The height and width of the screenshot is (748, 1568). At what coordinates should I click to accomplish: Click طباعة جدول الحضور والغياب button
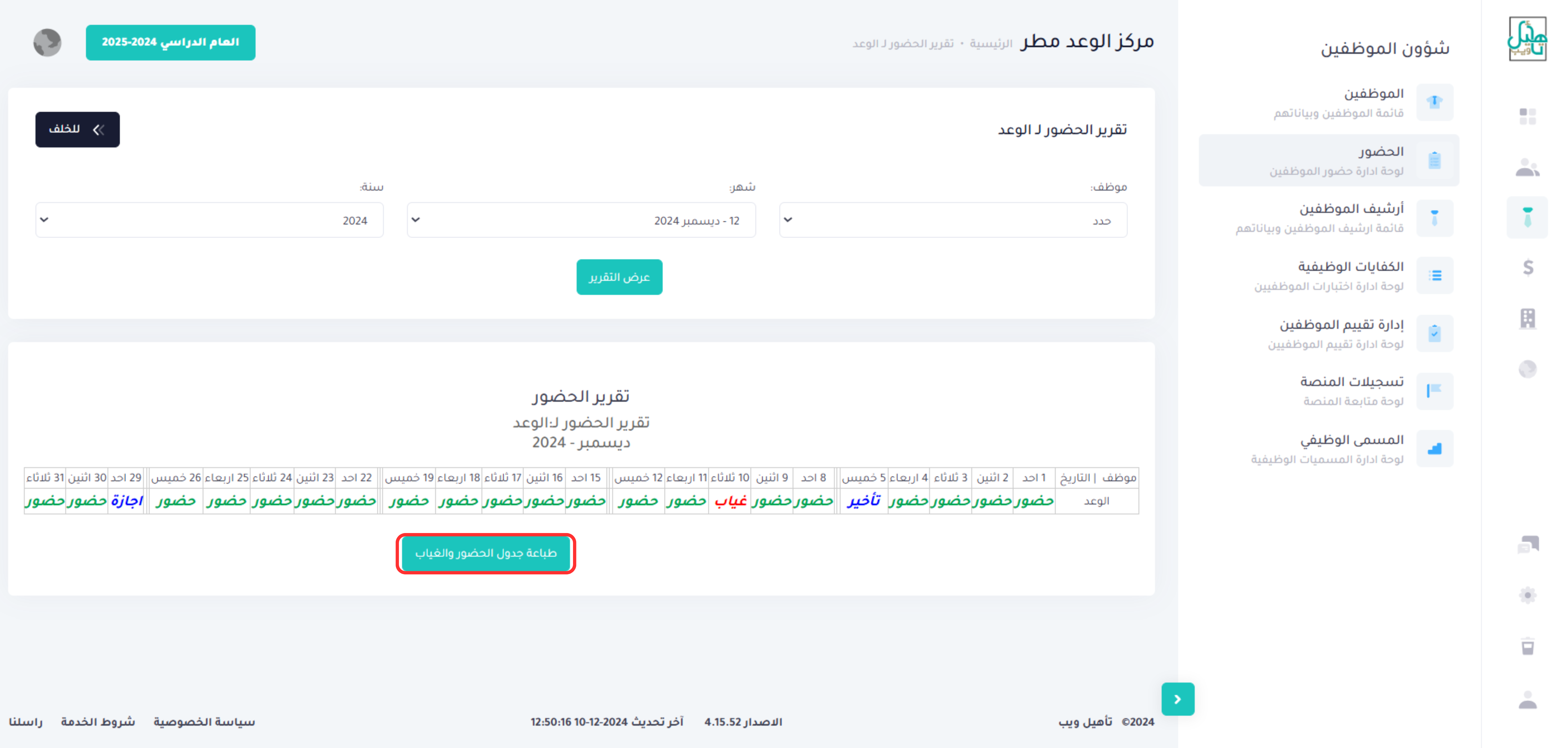(x=486, y=553)
